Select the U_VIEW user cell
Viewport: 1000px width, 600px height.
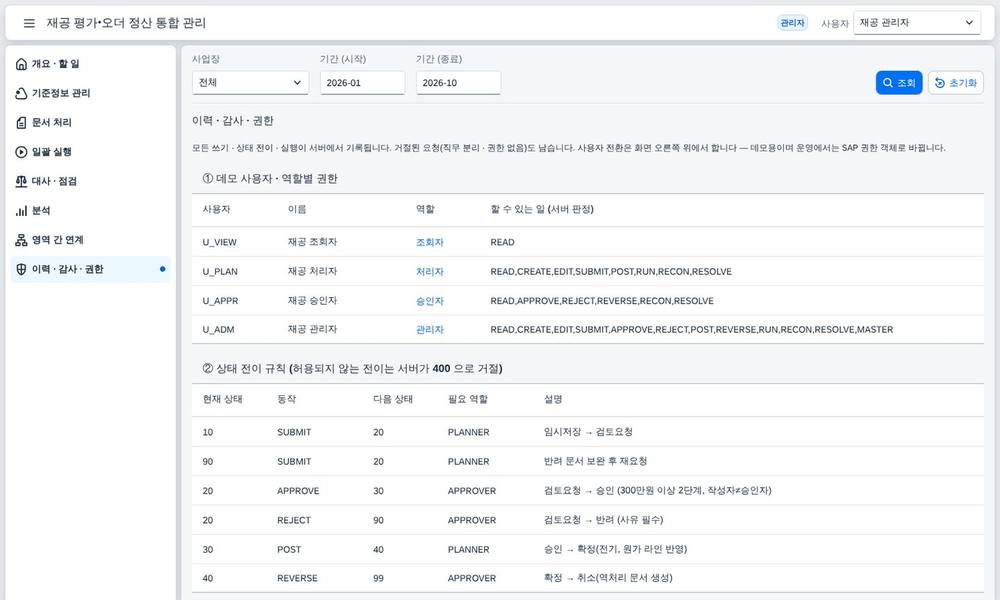(219, 242)
